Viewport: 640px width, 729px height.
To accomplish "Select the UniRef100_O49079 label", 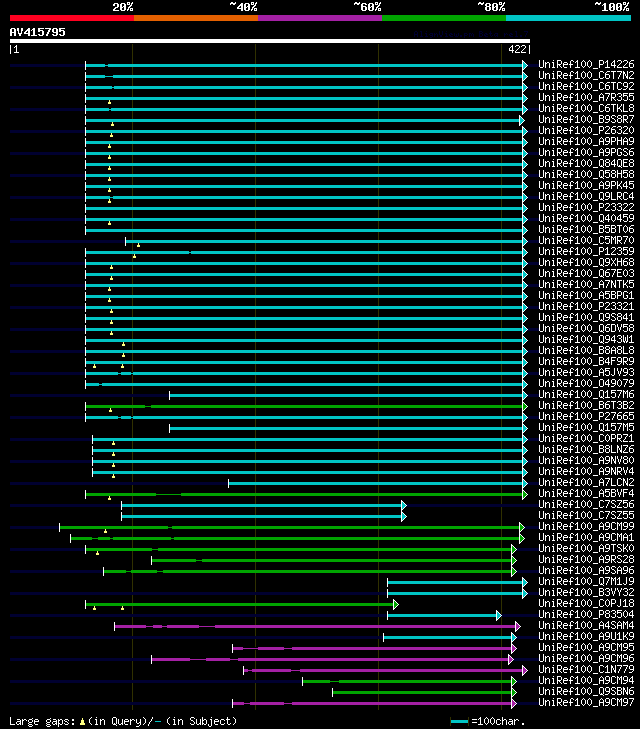I will click(x=586, y=384).
